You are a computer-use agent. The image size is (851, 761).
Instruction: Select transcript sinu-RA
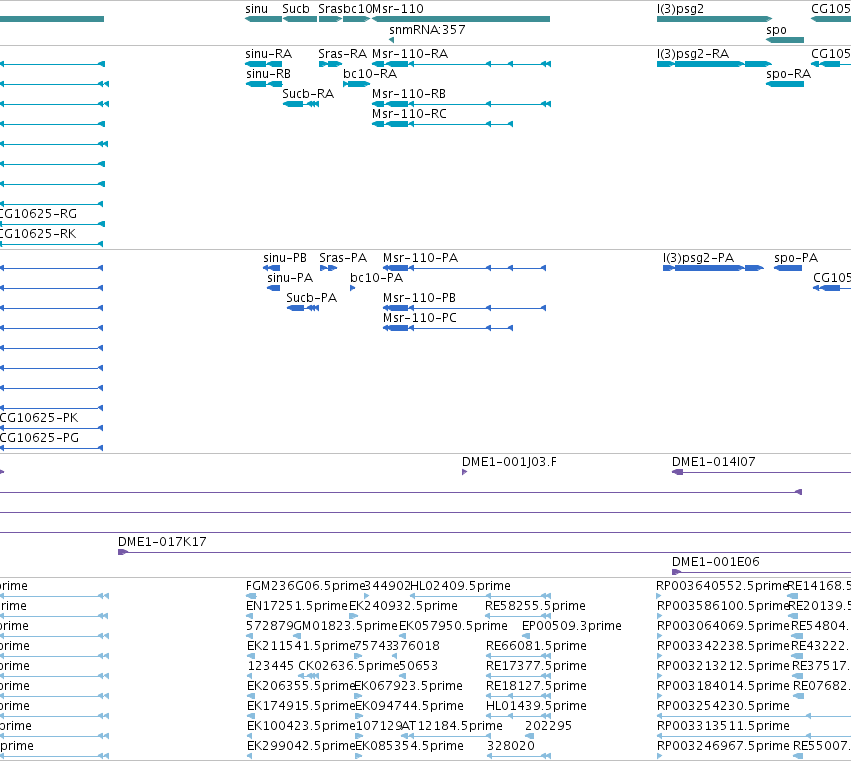click(x=269, y=54)
